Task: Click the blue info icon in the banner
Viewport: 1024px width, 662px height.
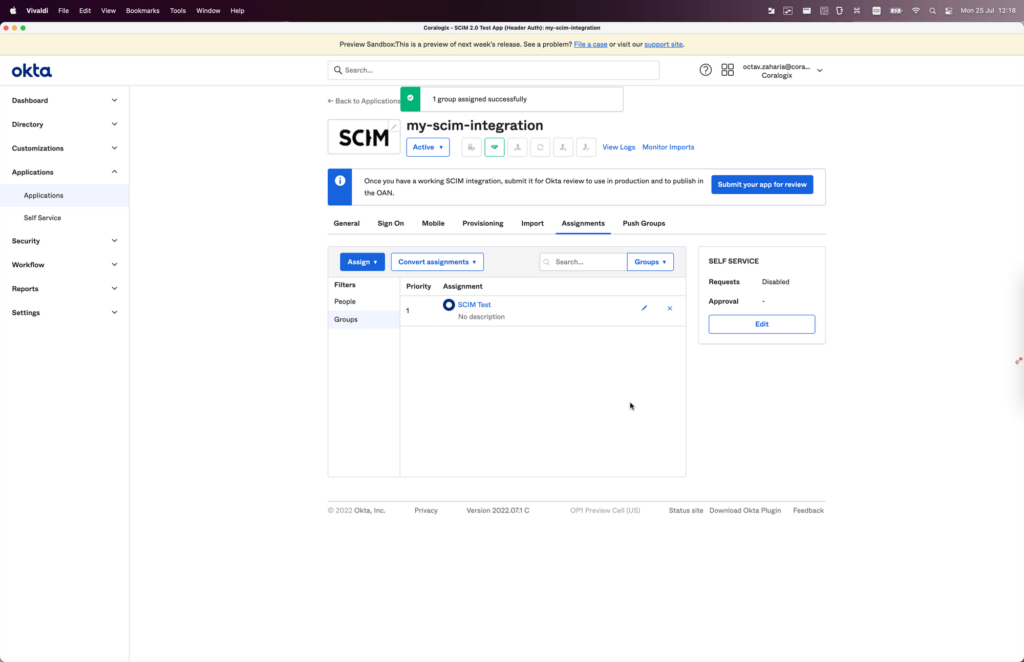Action: 340,181
